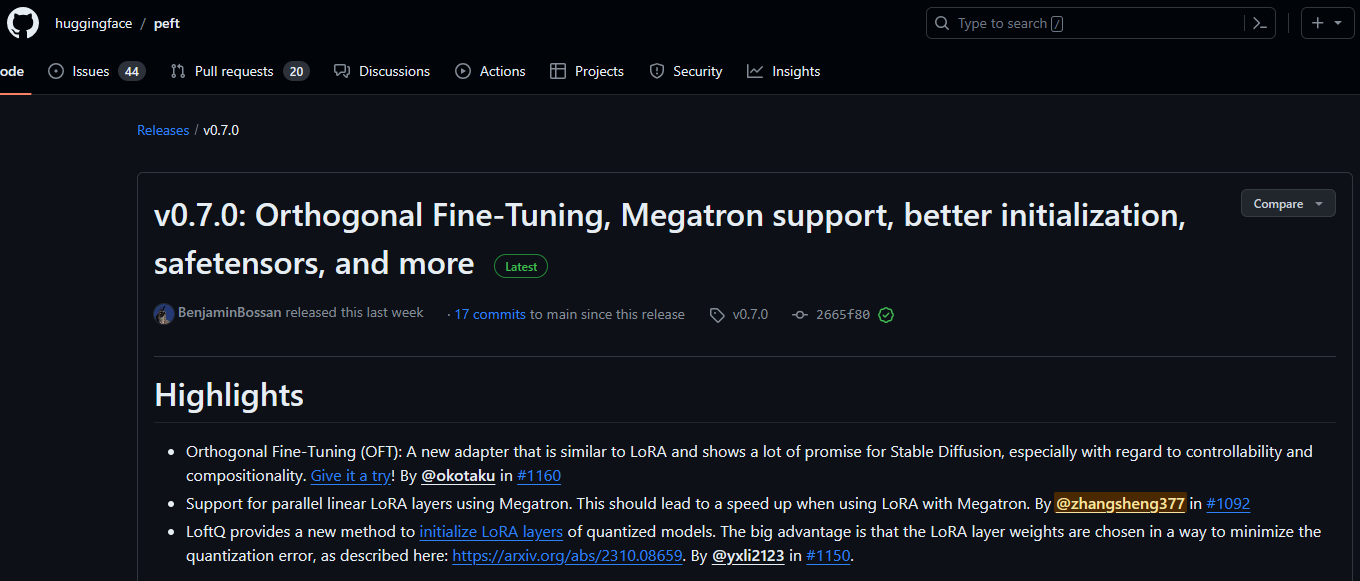Click the v0.7.0 release title heading
Screen dimensions: 1360x581
pos(670,239)
